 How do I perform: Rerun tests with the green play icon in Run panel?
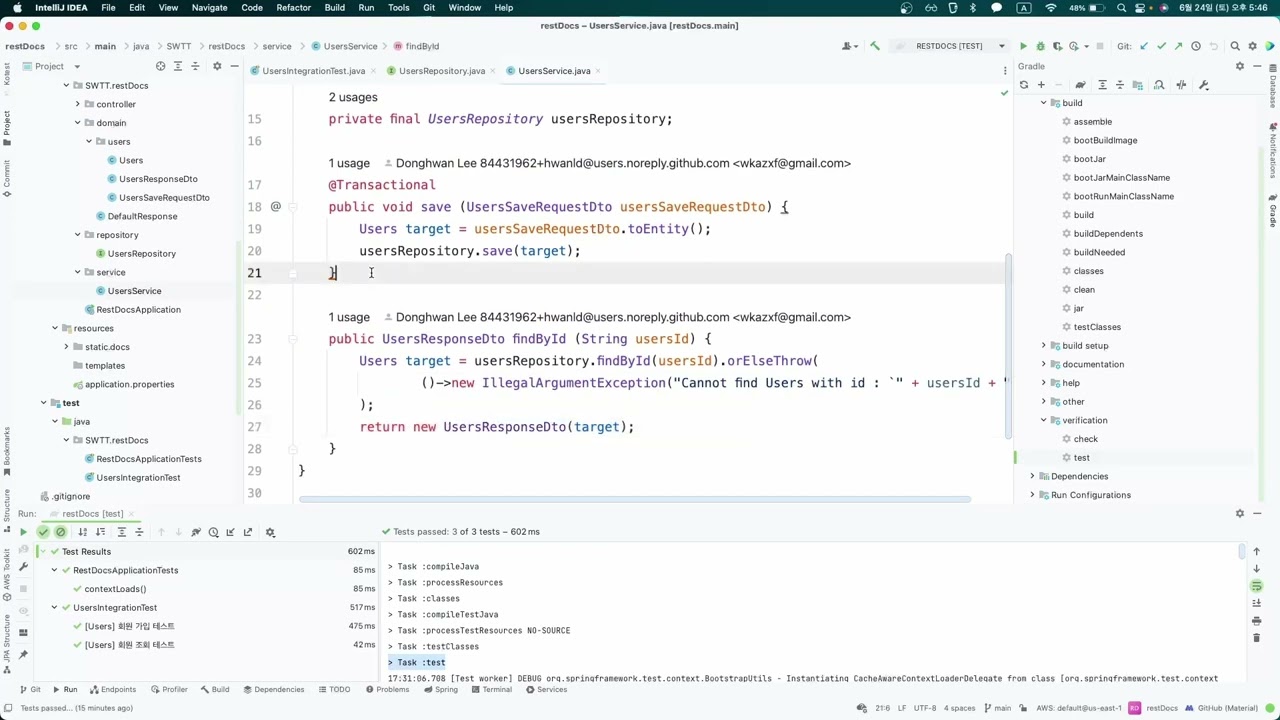tap(23, 532)
